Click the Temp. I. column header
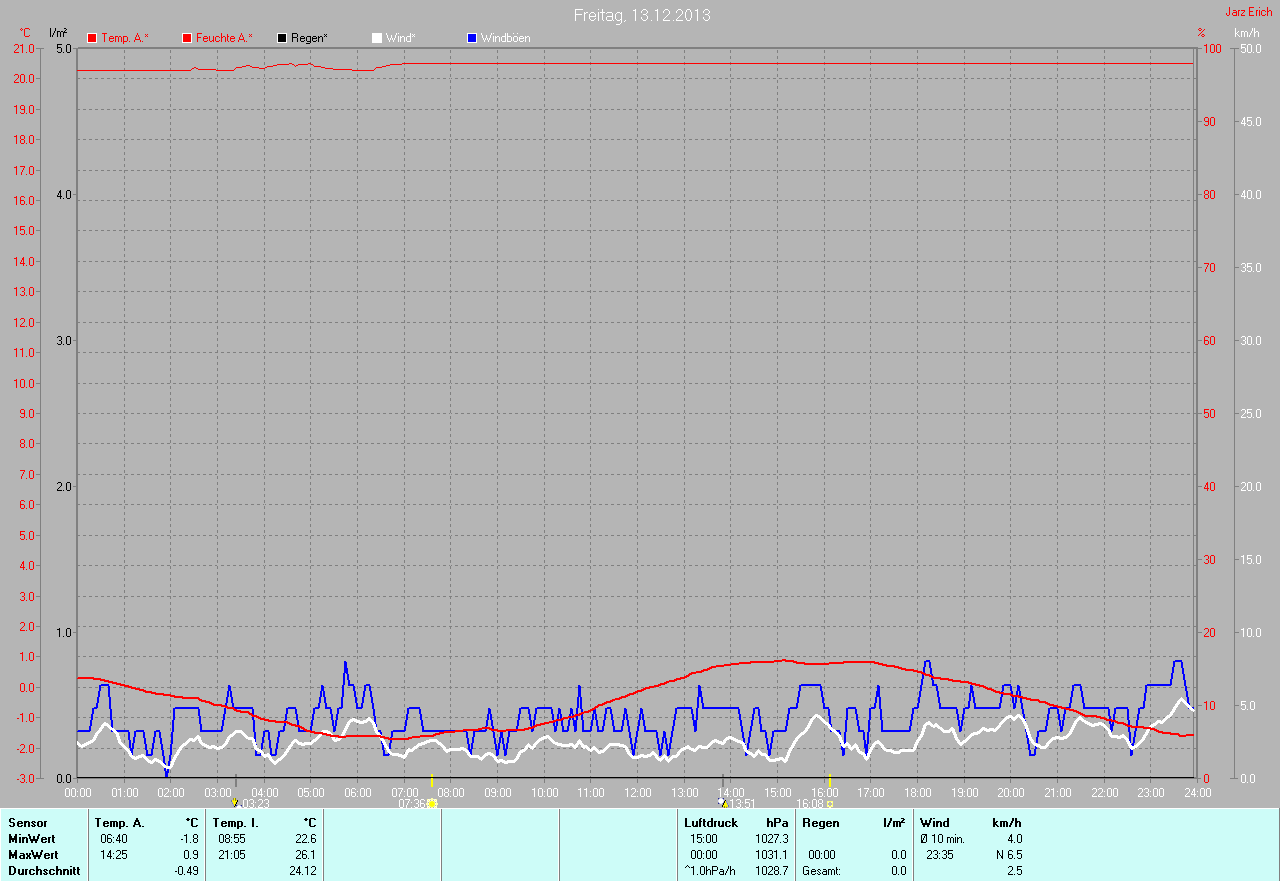 [235, 823]
